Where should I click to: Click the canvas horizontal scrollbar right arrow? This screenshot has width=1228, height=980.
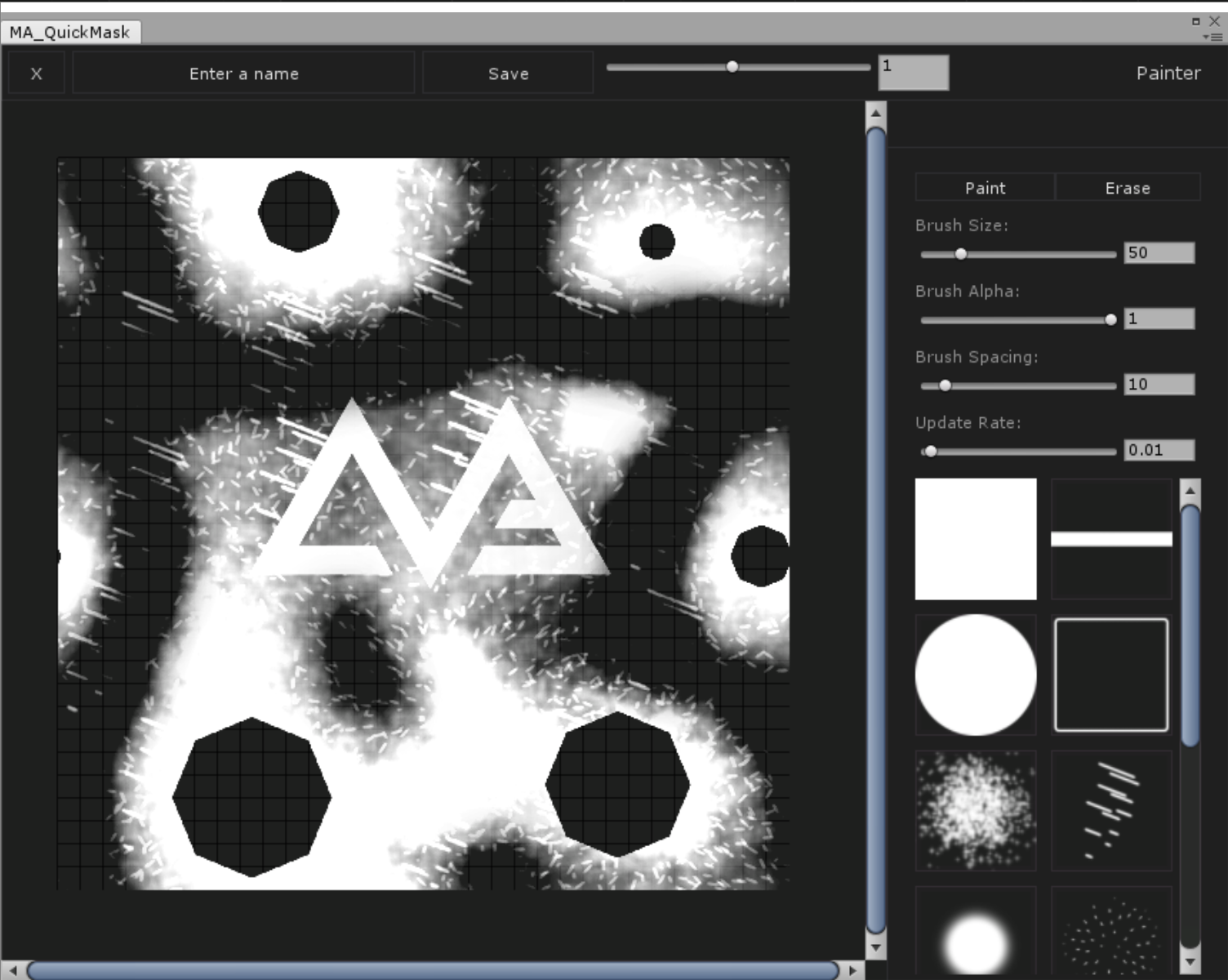852,970
